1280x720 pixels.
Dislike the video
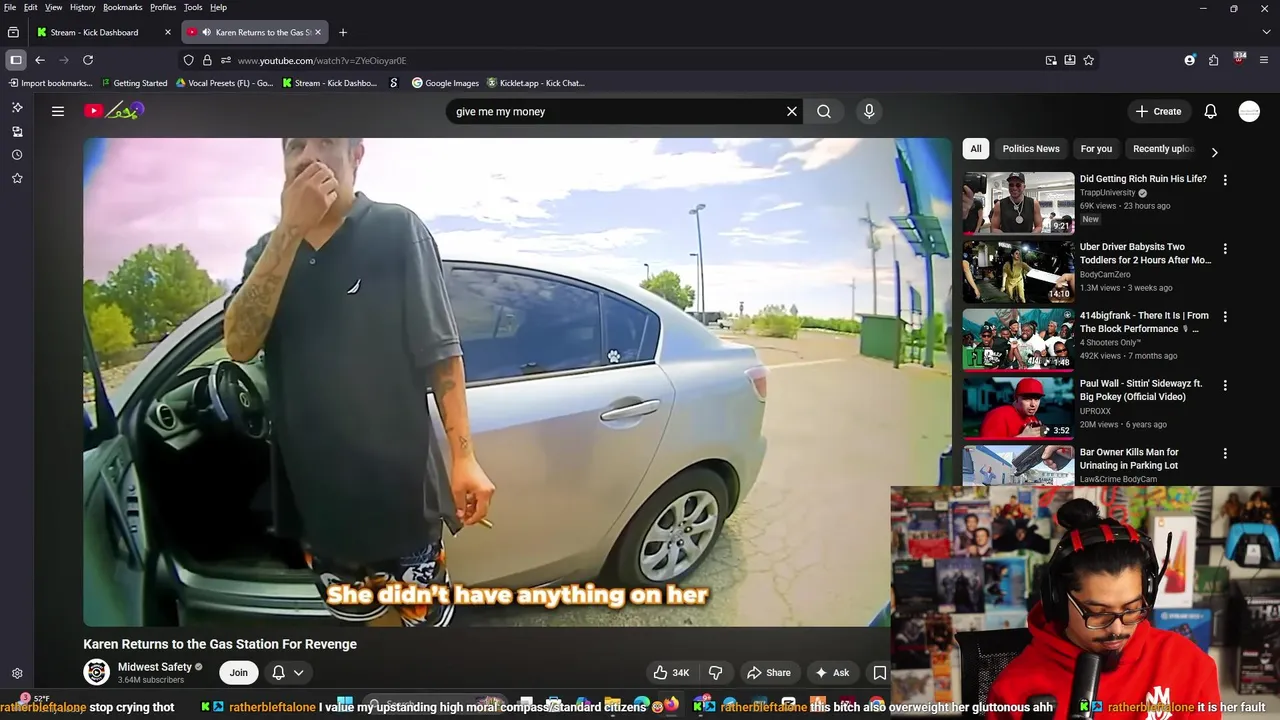[715, 672]
